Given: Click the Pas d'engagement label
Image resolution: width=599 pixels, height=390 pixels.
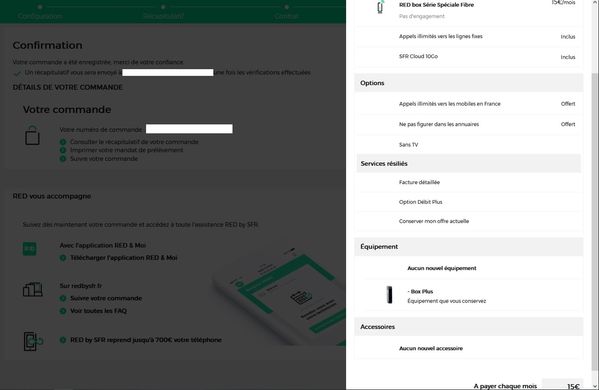Looking at the screenshot, I should pos(421,16).
